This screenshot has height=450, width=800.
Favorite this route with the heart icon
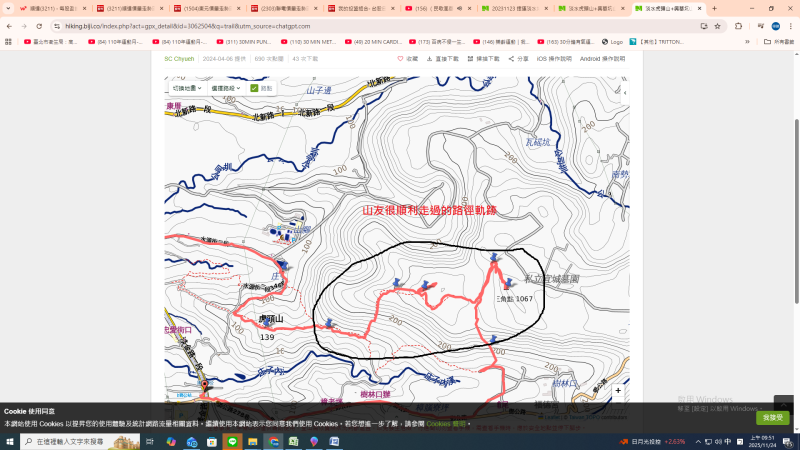coord(407,59)
